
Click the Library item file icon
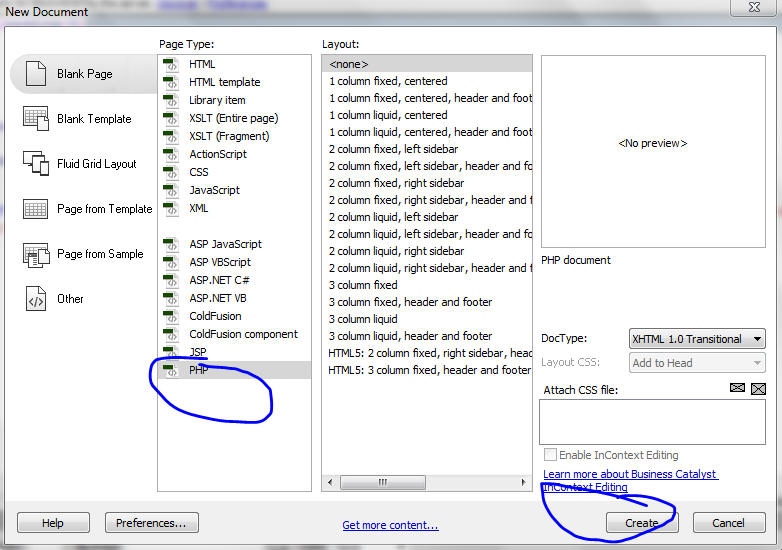click(171, 101)
